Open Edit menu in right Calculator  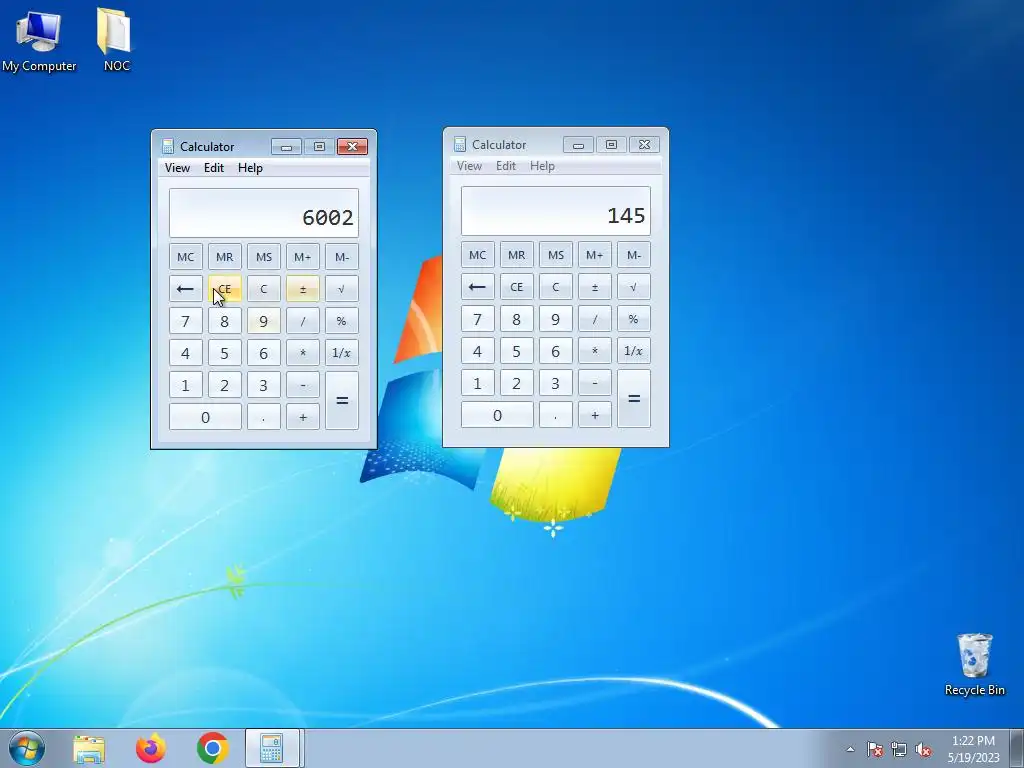505,166
